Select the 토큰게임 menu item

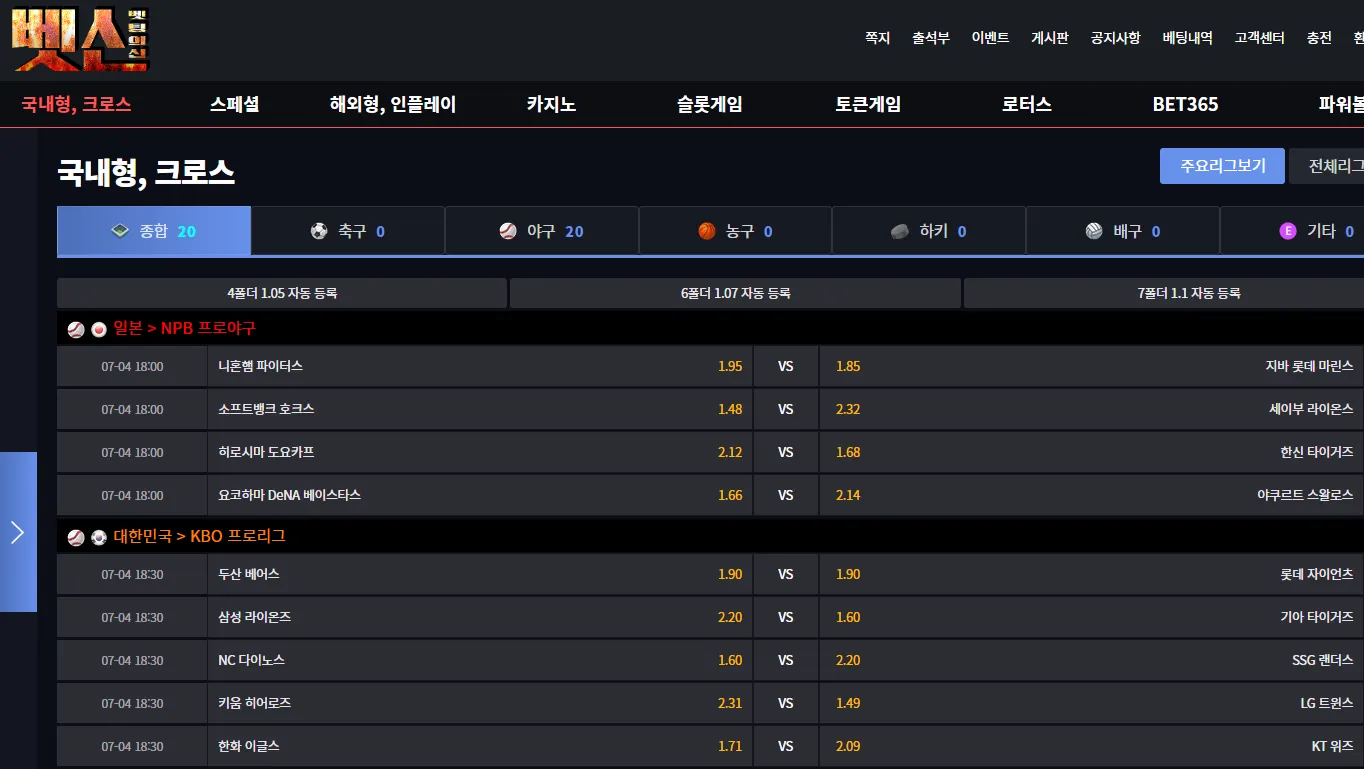[x=868, y=104]
